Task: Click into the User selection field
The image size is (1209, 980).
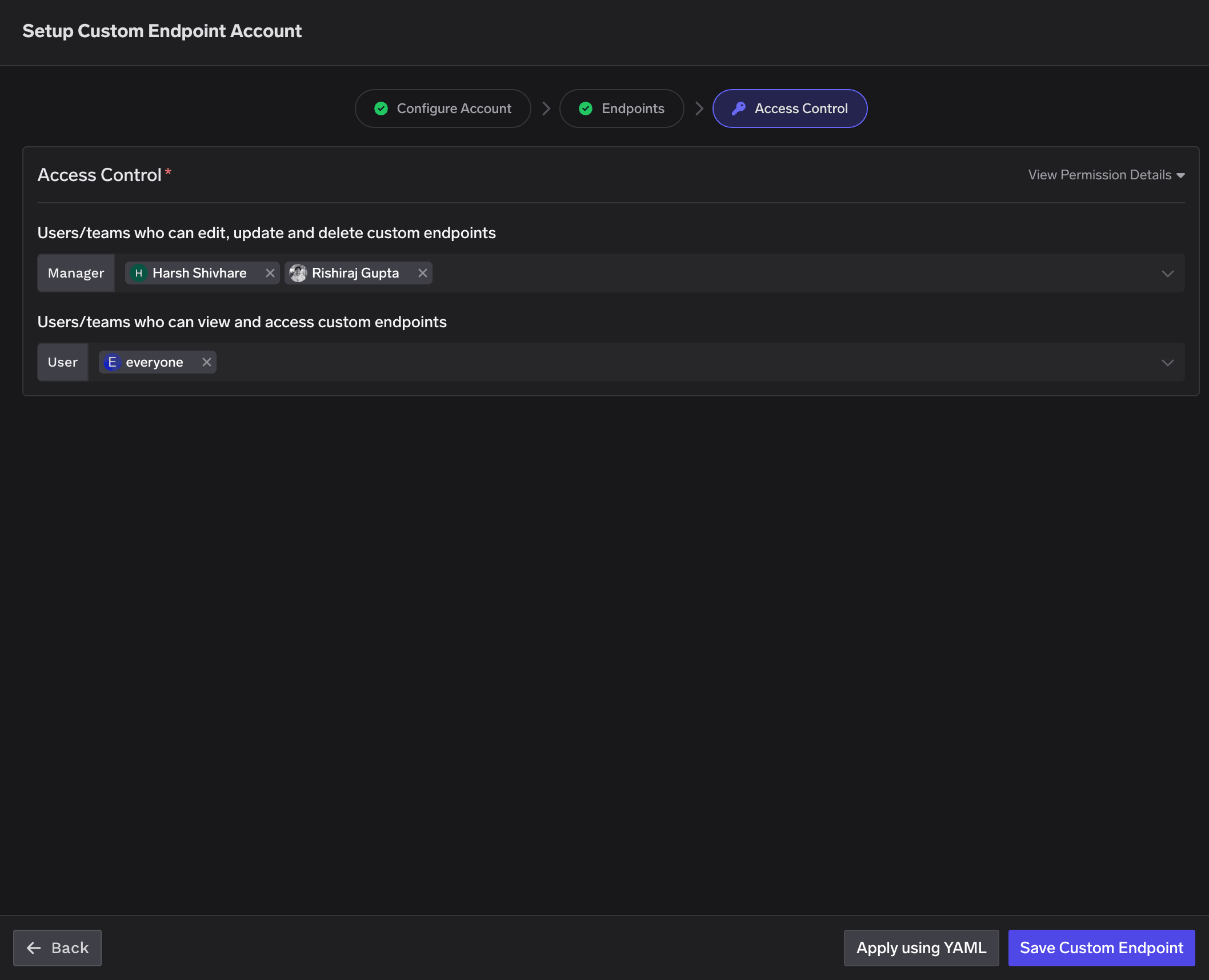Action: 636,362
